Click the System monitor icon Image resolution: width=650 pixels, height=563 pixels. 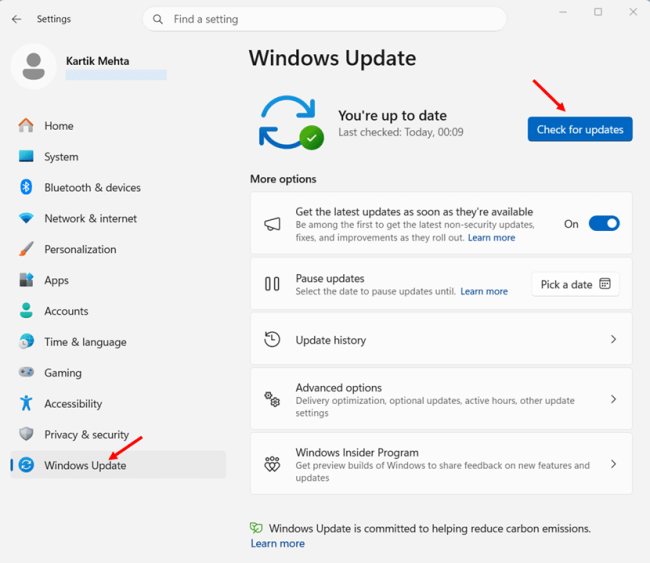[26, 156]
